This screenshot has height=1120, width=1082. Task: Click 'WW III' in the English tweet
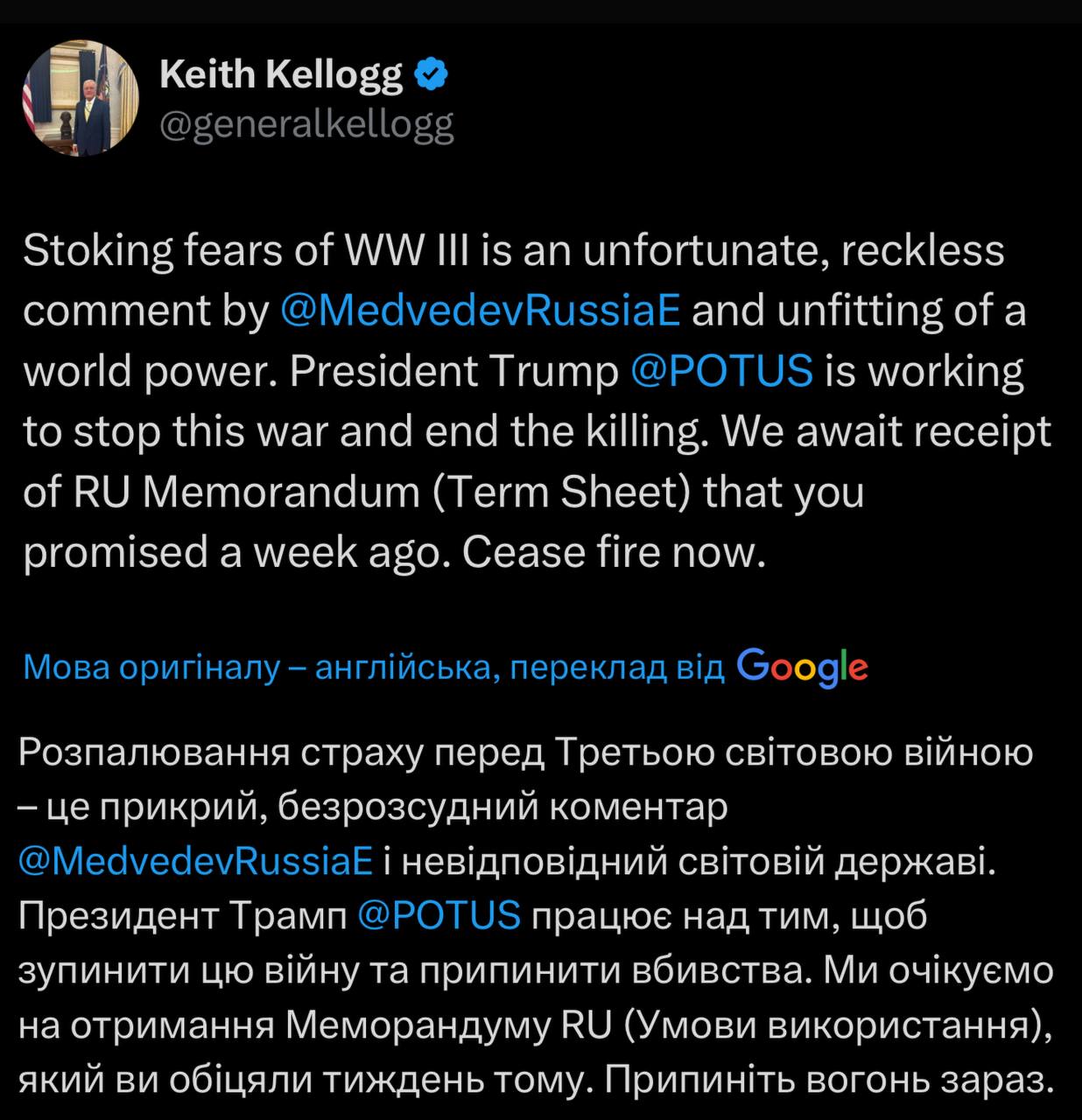pyautogui.click(x=398, y=251)
